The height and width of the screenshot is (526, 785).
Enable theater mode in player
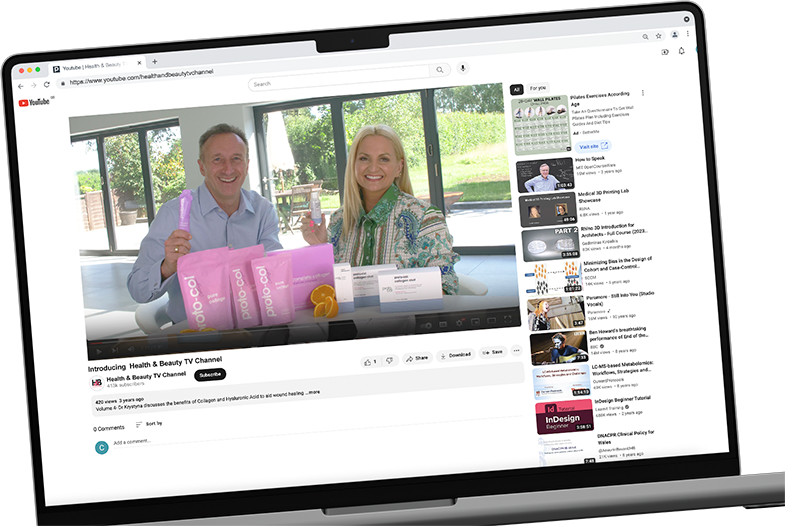coord(492,320)
